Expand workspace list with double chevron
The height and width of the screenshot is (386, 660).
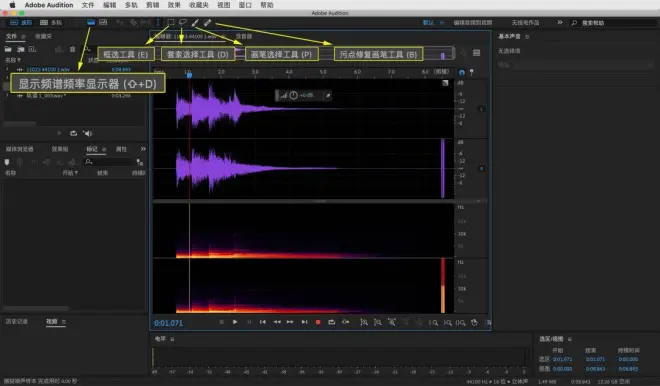pyautogui.click(x=560, y=22)
